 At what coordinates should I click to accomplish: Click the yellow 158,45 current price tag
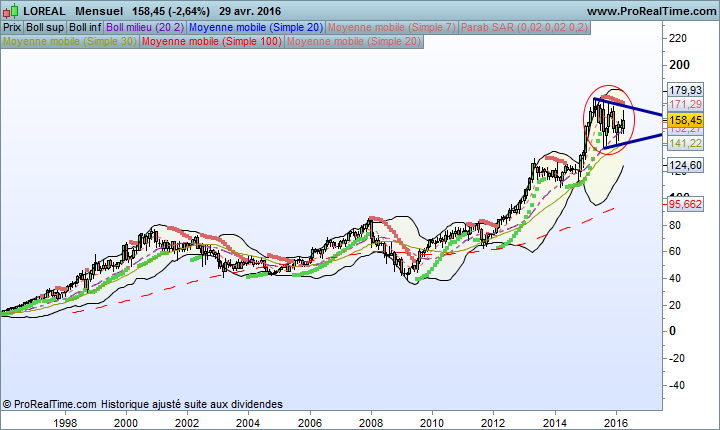685,120
